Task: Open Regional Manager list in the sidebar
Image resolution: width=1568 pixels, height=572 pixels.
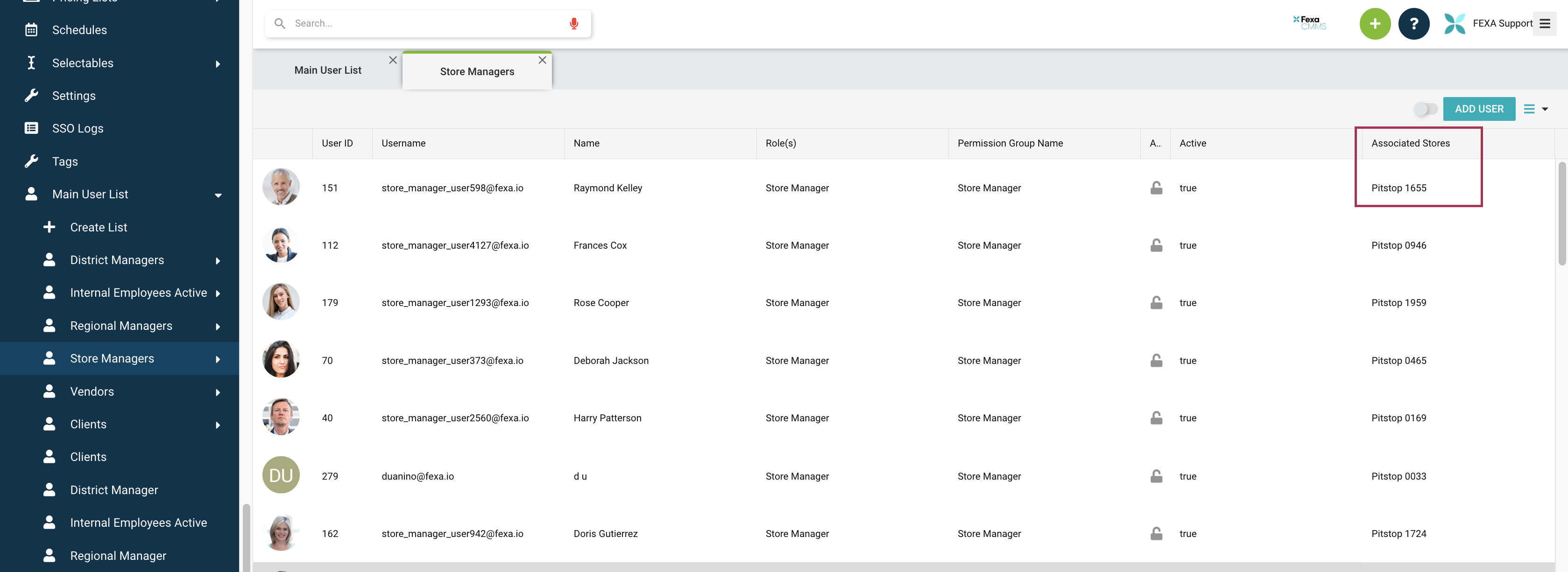Action: click(x=120, y=556)
